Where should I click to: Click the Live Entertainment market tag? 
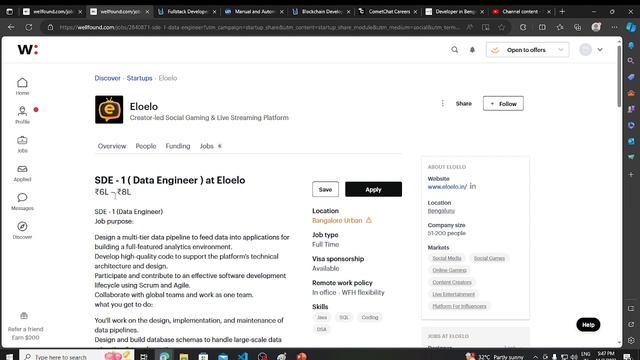453,294
